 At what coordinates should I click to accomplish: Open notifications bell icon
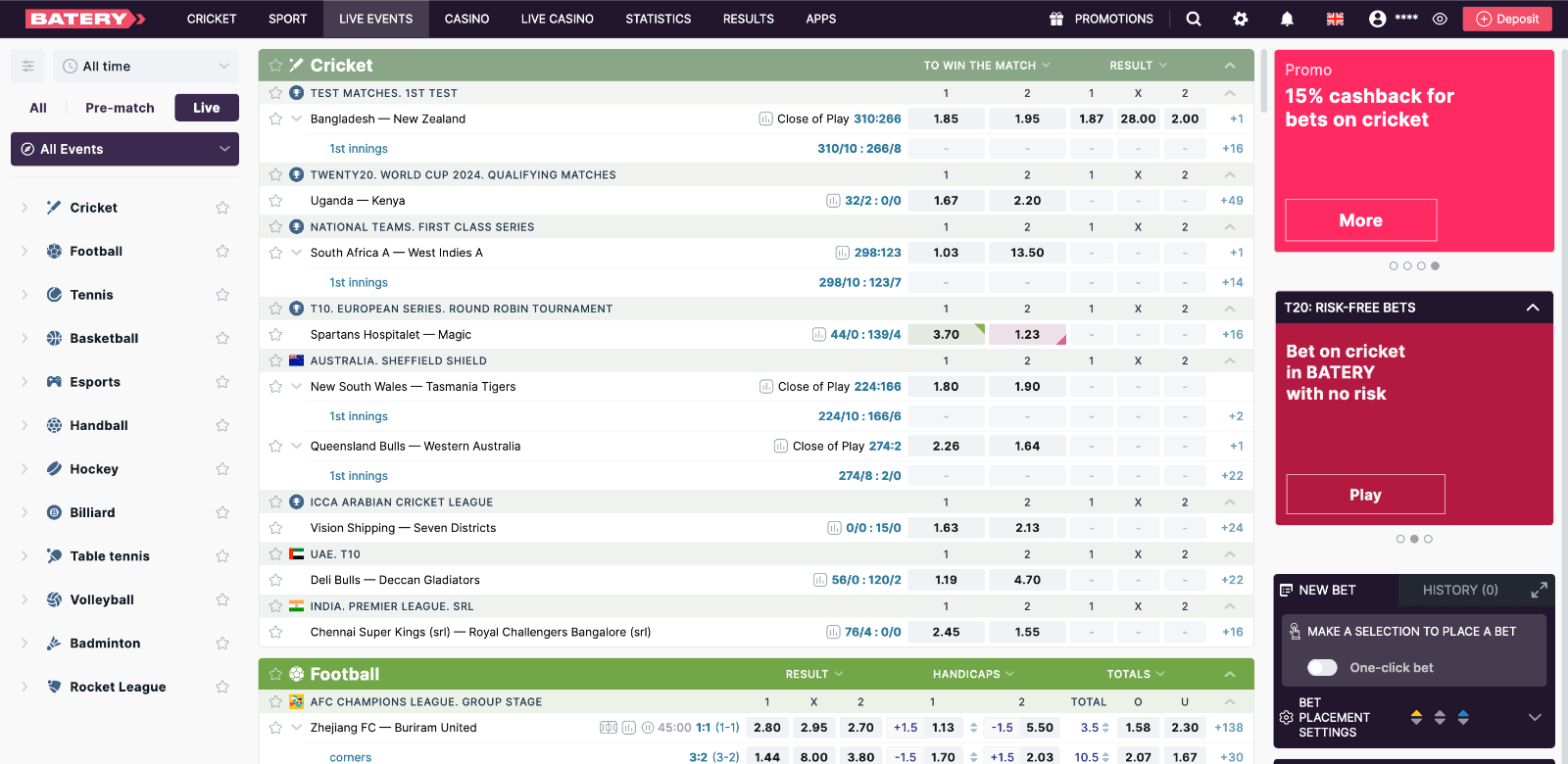tap(1287, 19)
